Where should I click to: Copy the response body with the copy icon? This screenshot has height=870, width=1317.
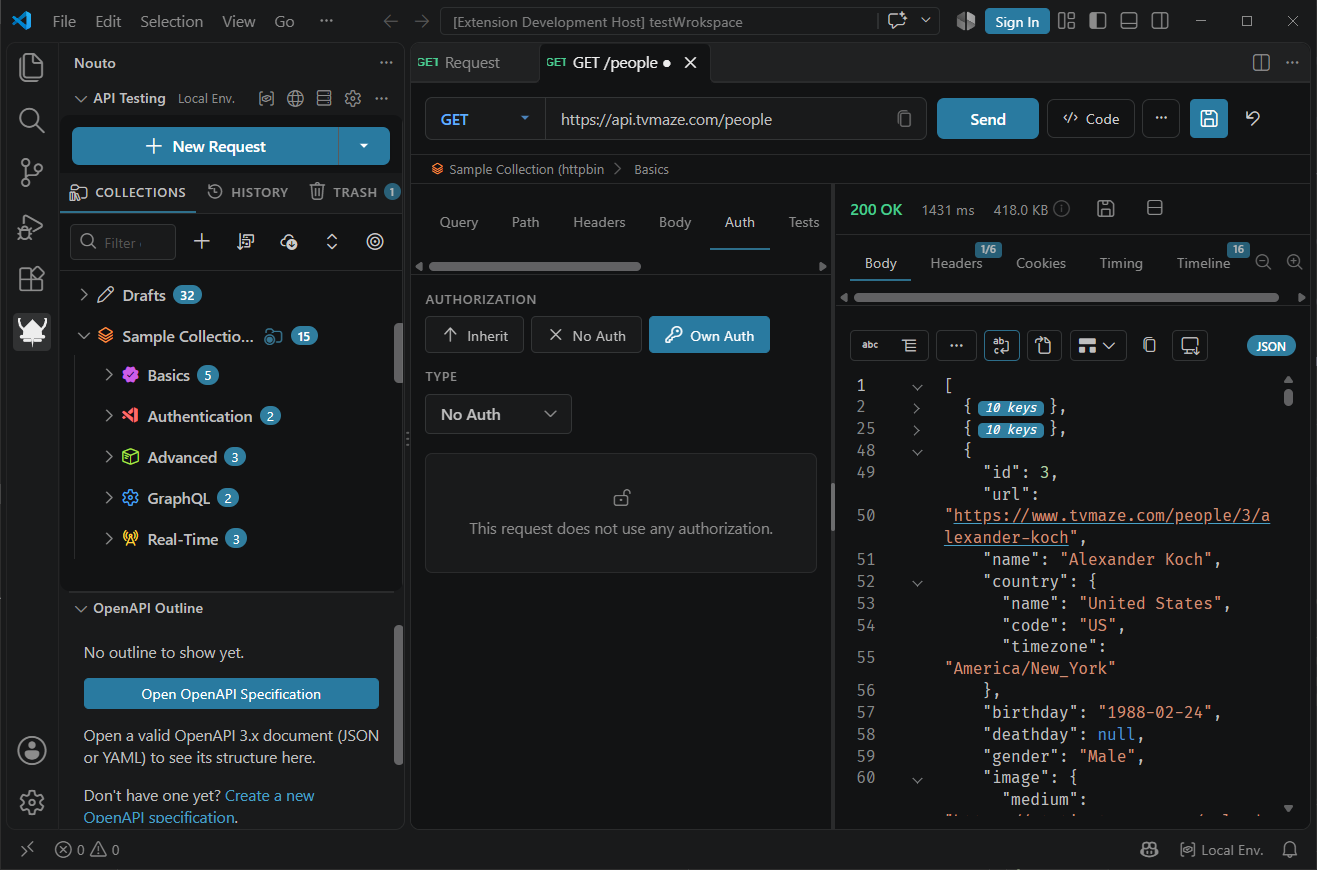1150,345
